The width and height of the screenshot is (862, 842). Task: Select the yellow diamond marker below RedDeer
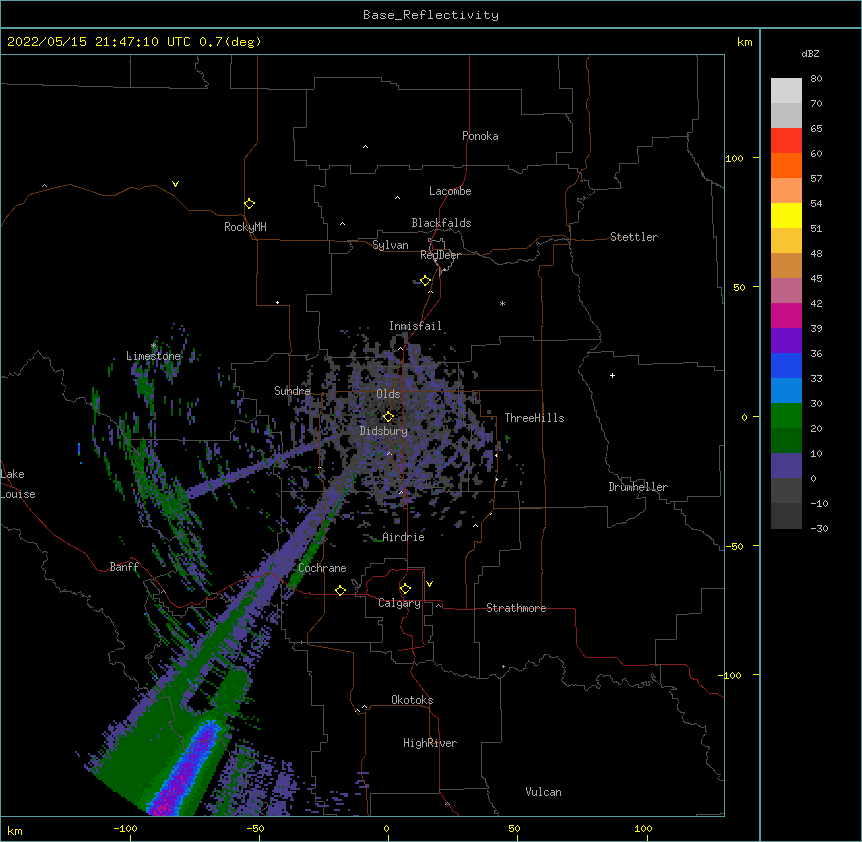(x=425, y=281)
